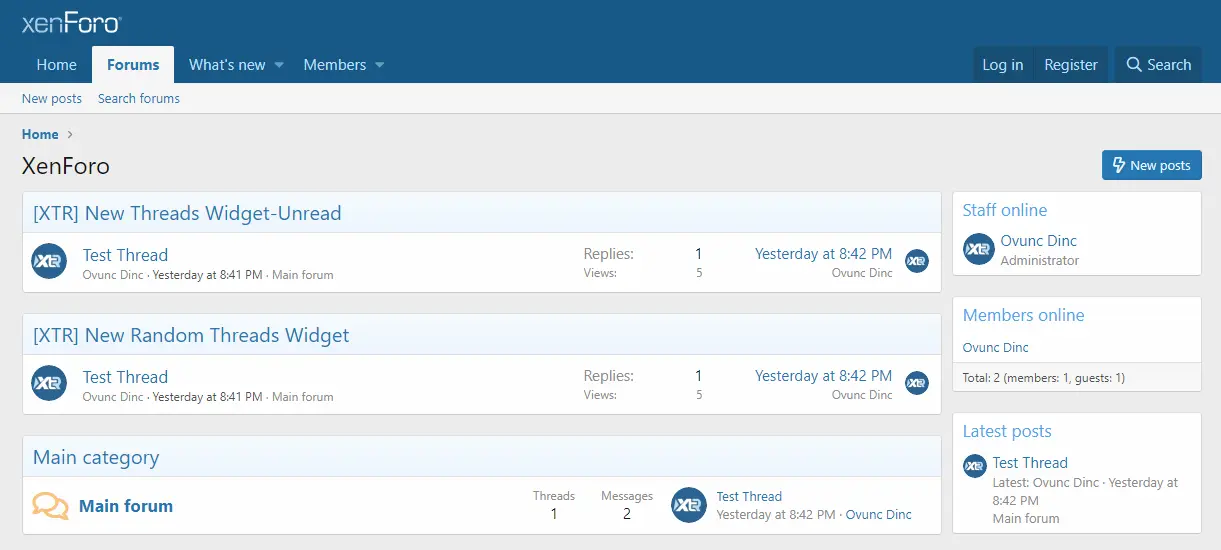
Task: Click the avatar in Latest posts
Action: coord(975,466)
